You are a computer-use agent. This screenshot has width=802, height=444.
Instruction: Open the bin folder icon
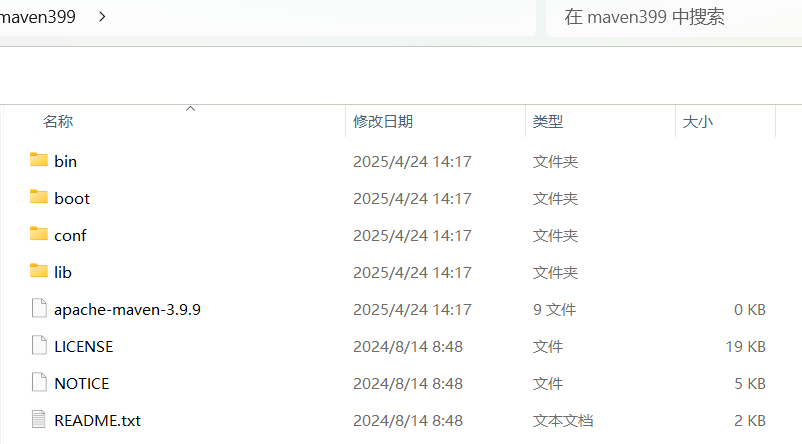(x=39, y=160)
